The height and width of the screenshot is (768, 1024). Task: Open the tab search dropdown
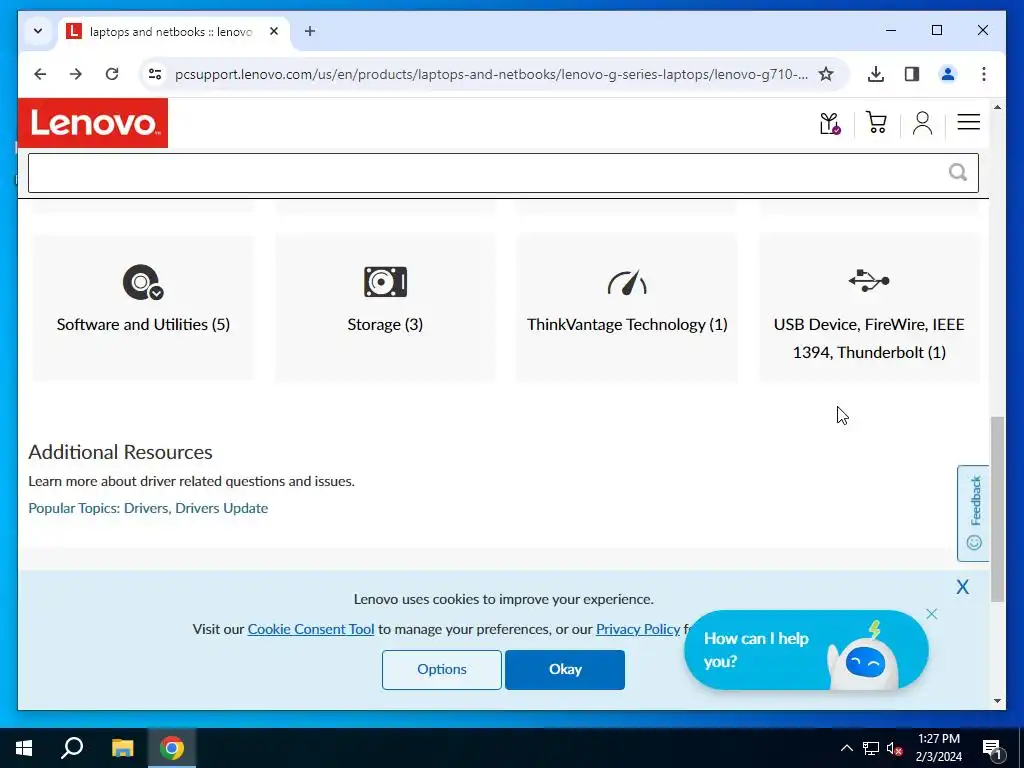pyautogui.click(x=38, y=31)
